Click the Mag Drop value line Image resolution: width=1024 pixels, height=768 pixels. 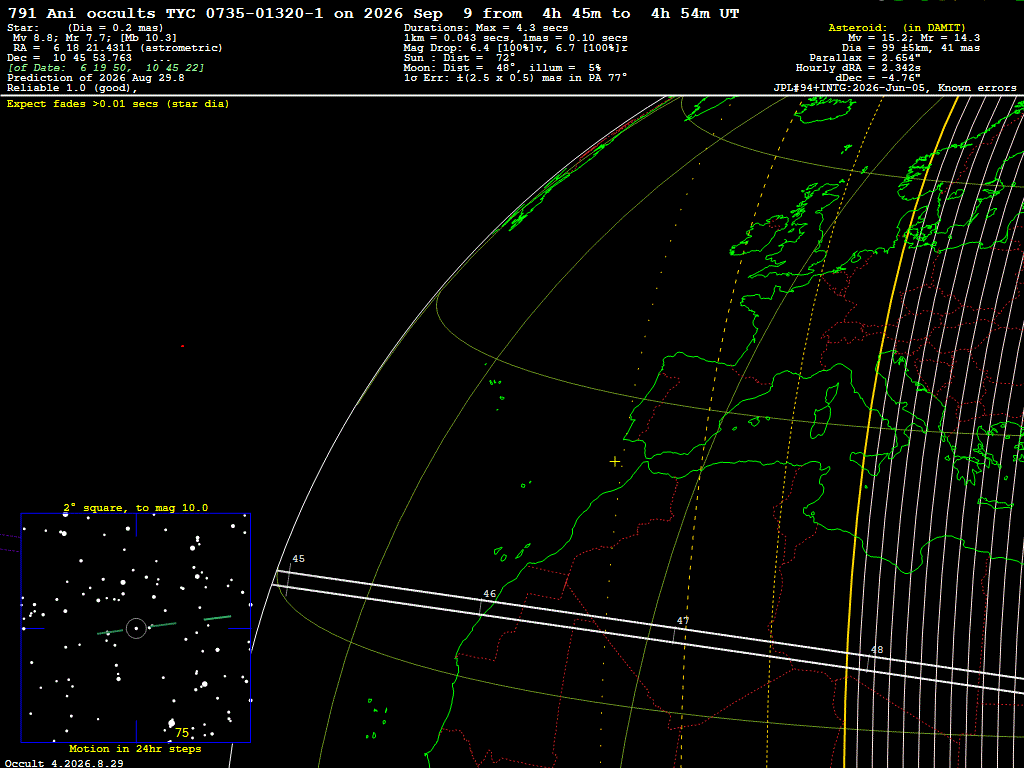click(x=516, y=48)
